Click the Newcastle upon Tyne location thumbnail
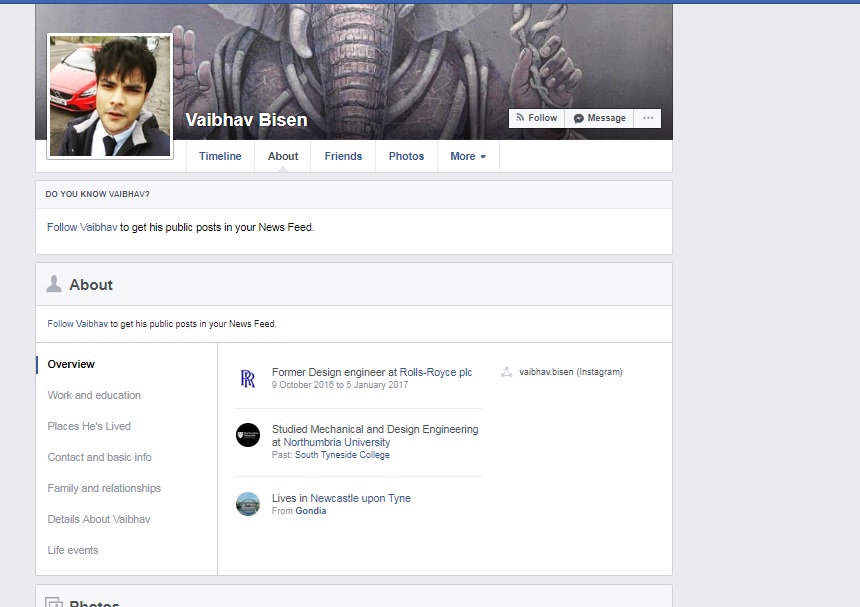The height and width of the screenshot is (607, 860). (x=247, y=504)
